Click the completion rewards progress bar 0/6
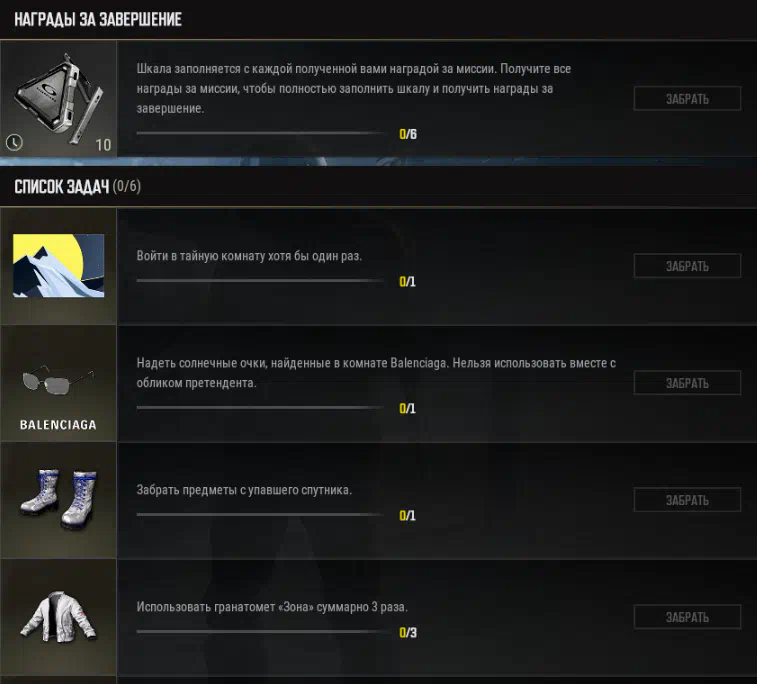757x684 pixels. [261, 133]
